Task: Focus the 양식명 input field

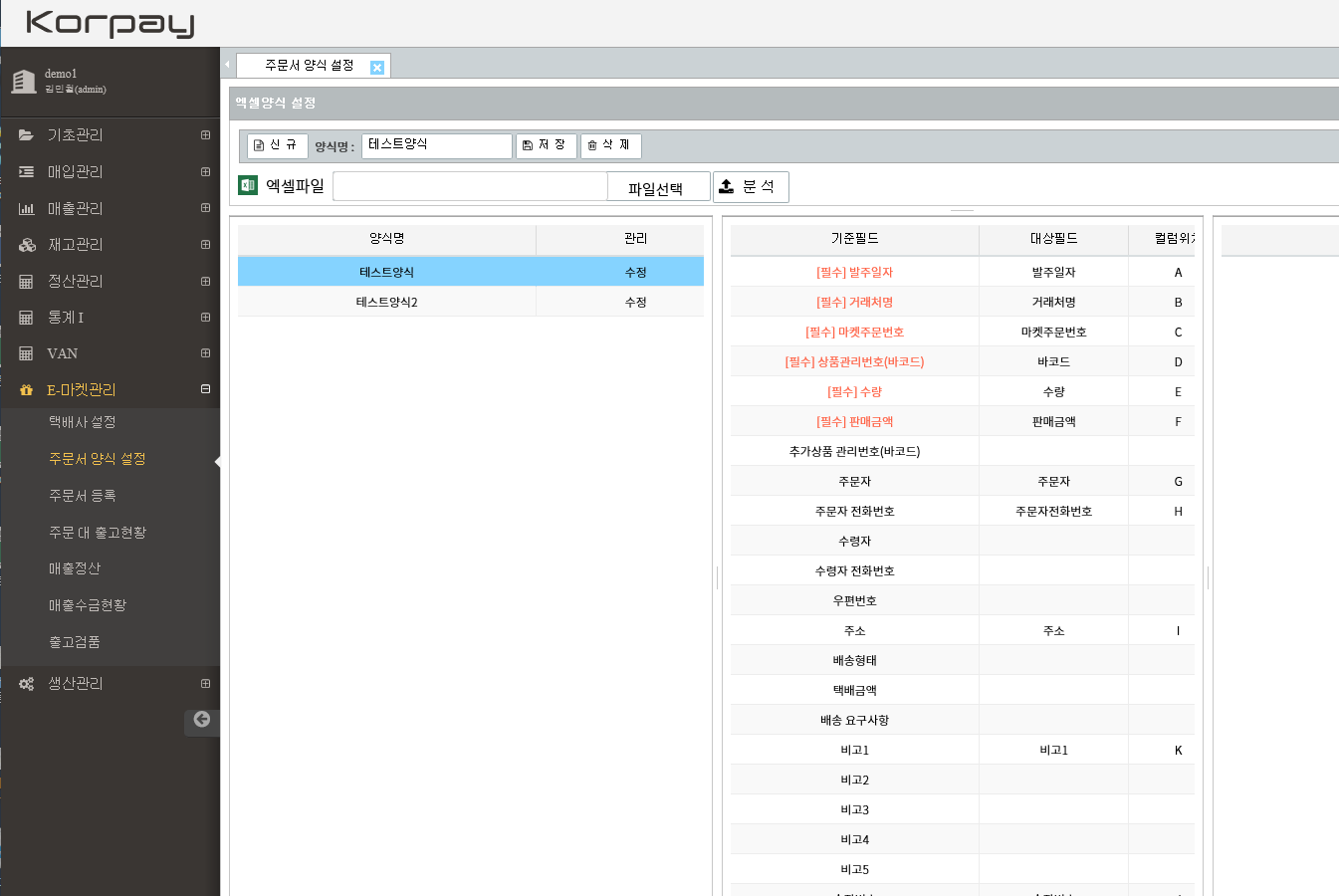Action: (437, 145)
